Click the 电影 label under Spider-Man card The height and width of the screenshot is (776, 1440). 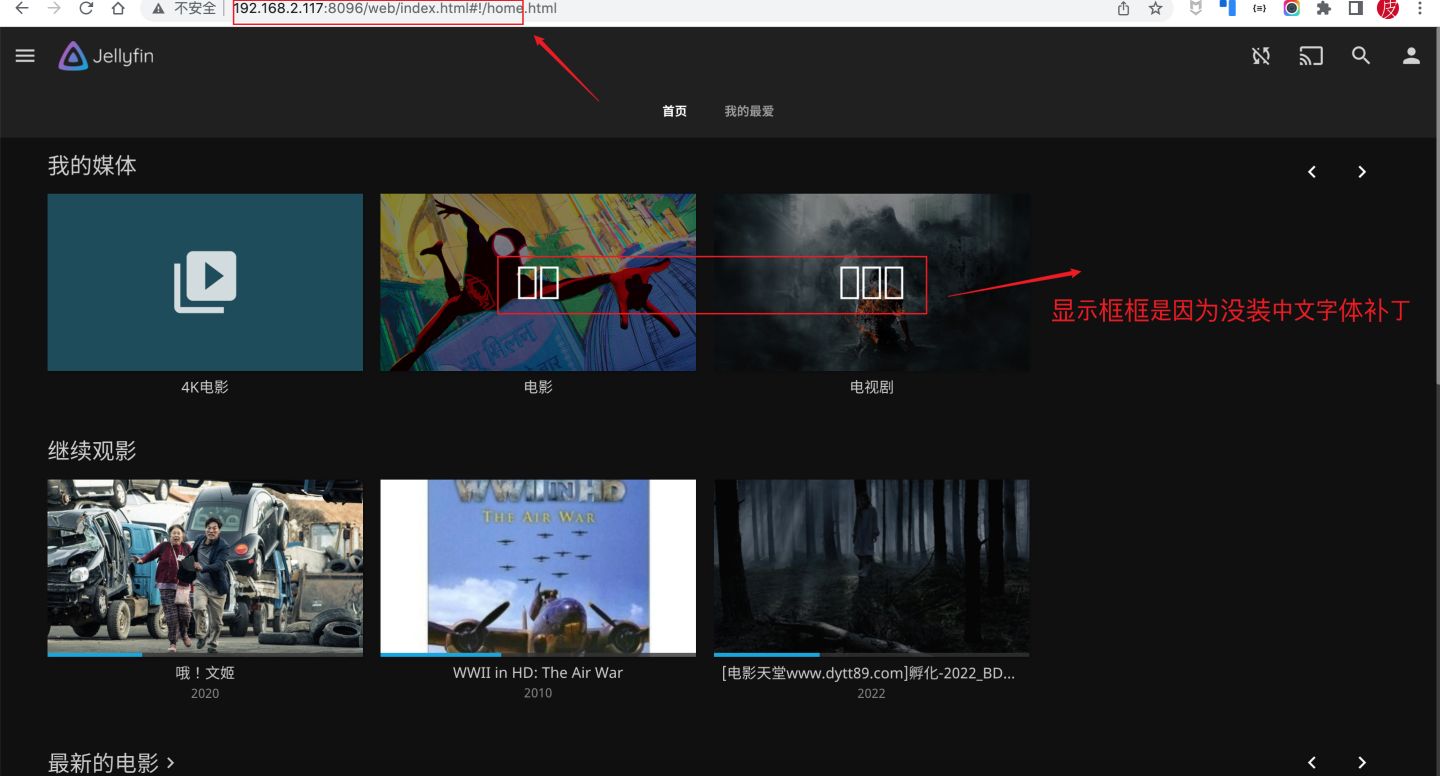tap(538, 387)
